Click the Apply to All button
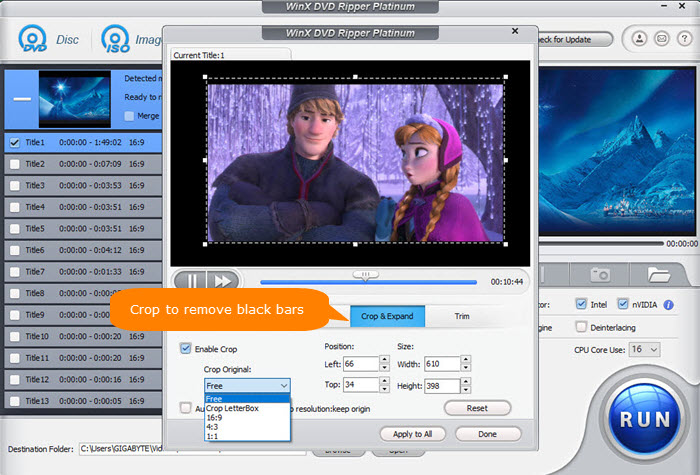700x475 pixels. tap(412, 434)
